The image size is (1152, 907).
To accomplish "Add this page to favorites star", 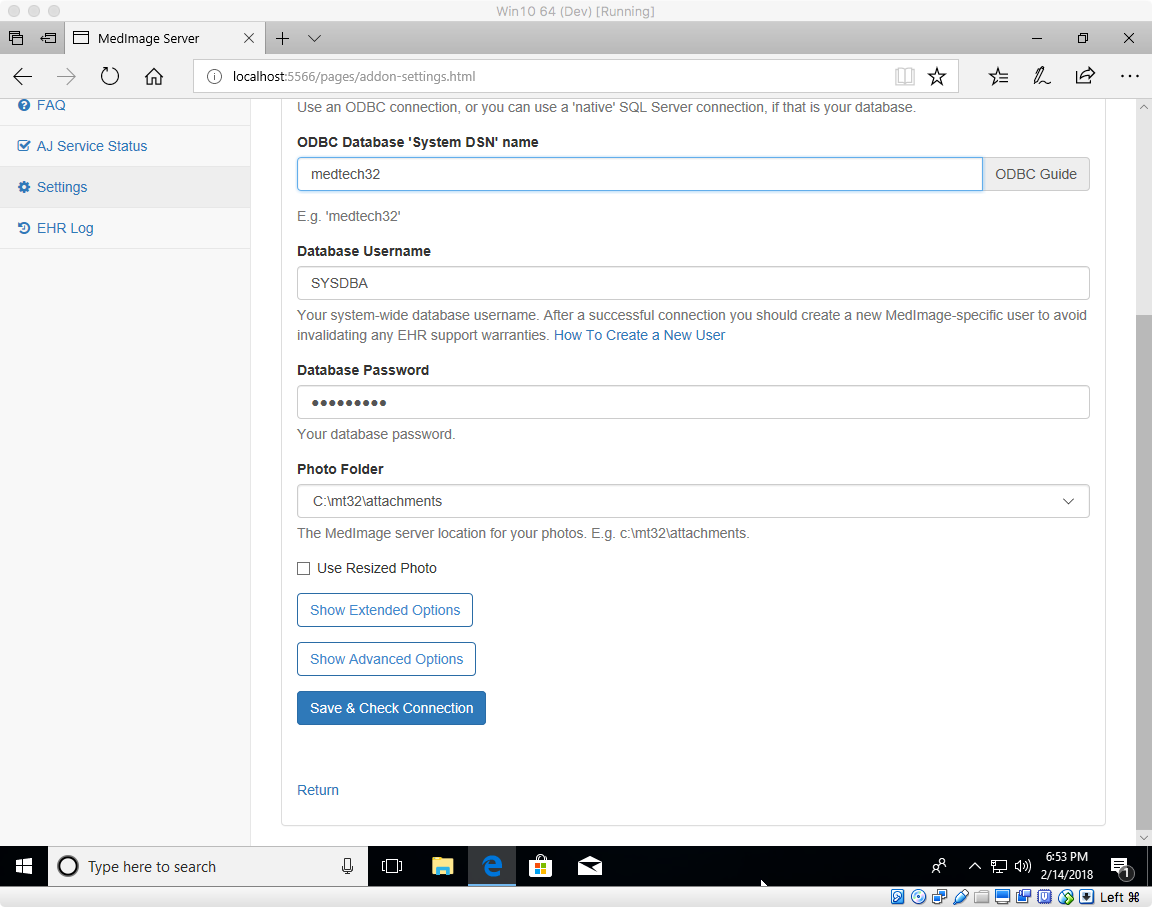I will tap(937, 76).
